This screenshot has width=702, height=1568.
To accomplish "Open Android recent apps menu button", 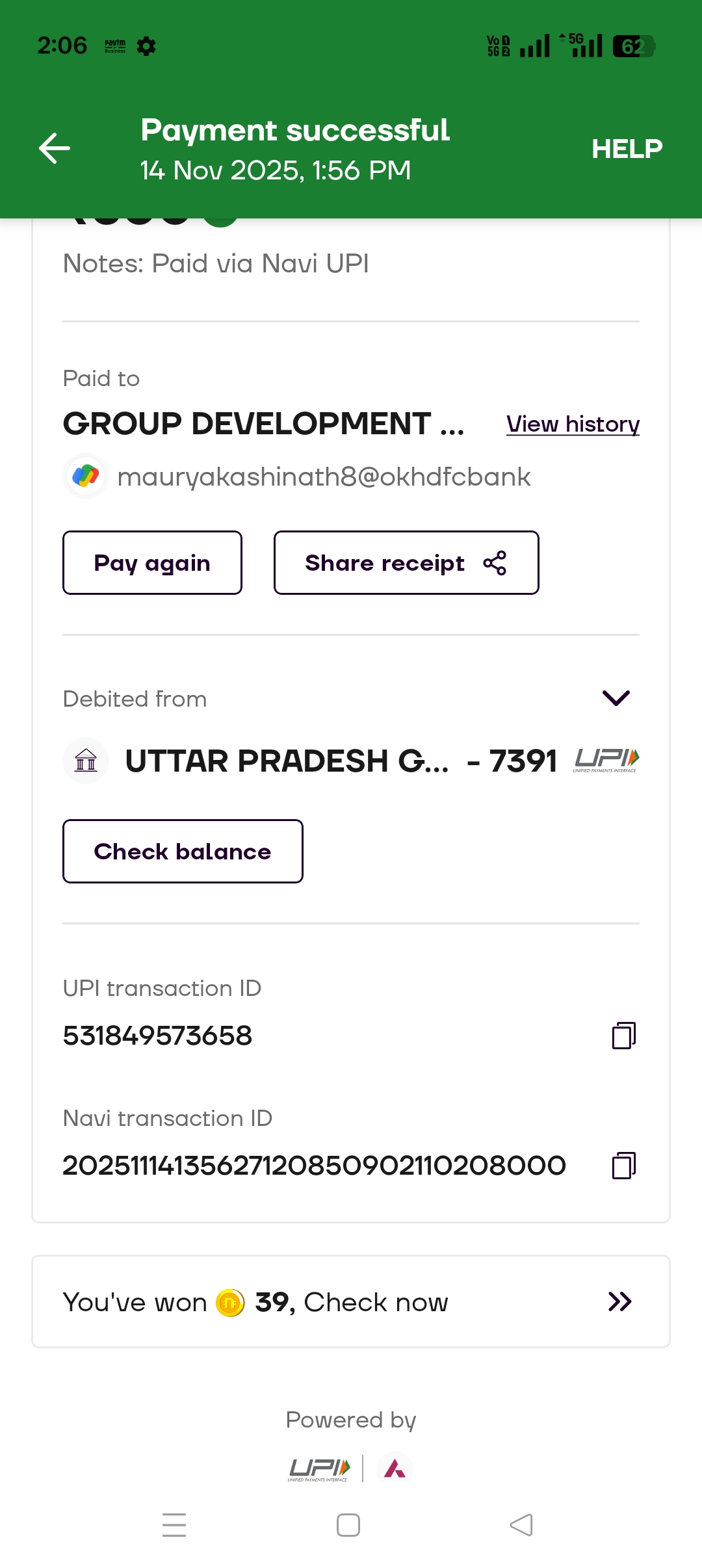I will (174, 1525).
